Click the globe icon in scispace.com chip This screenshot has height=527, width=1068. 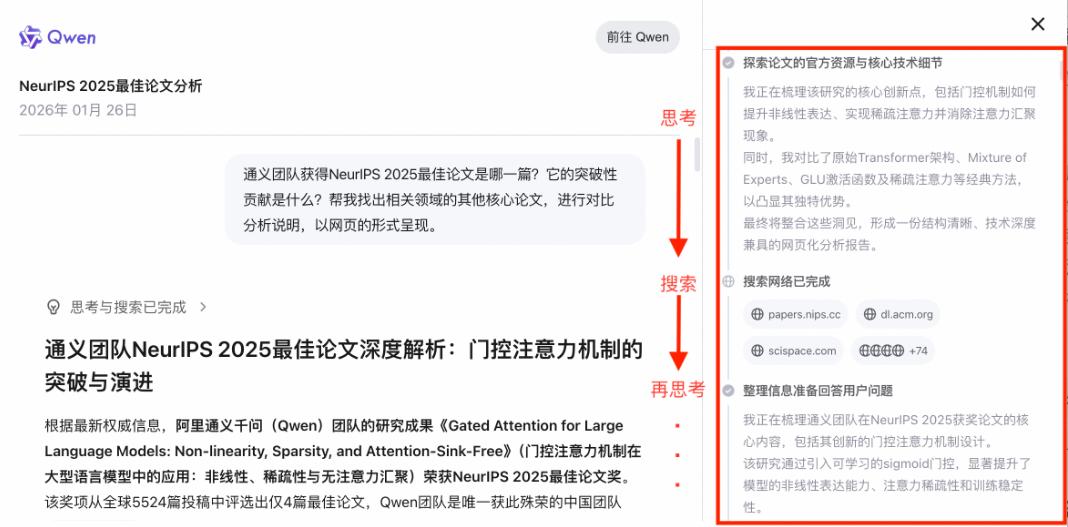pyautogui.click(x=757, y=351)
